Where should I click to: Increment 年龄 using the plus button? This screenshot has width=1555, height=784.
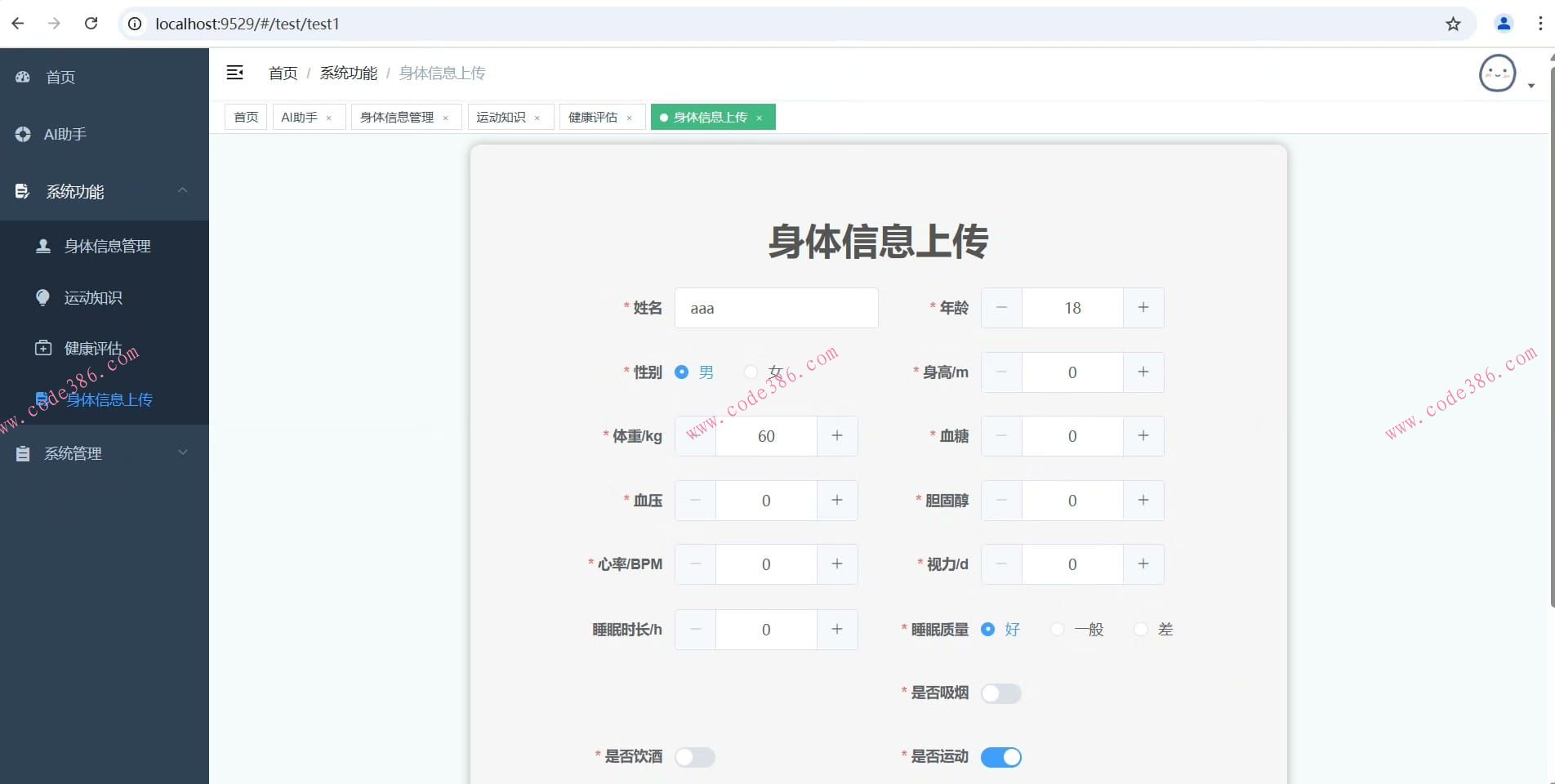[x=1143, y=308]
